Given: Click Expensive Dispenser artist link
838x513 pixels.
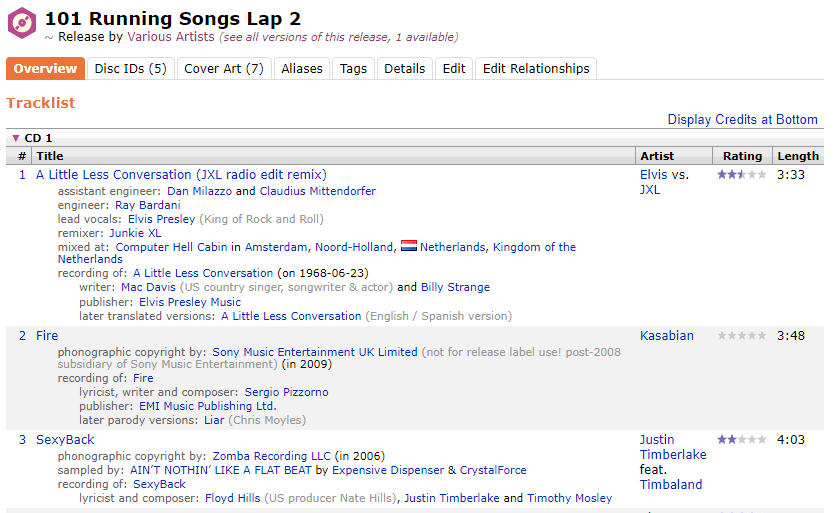Looking at the screenshot, I should pos(388,470).
